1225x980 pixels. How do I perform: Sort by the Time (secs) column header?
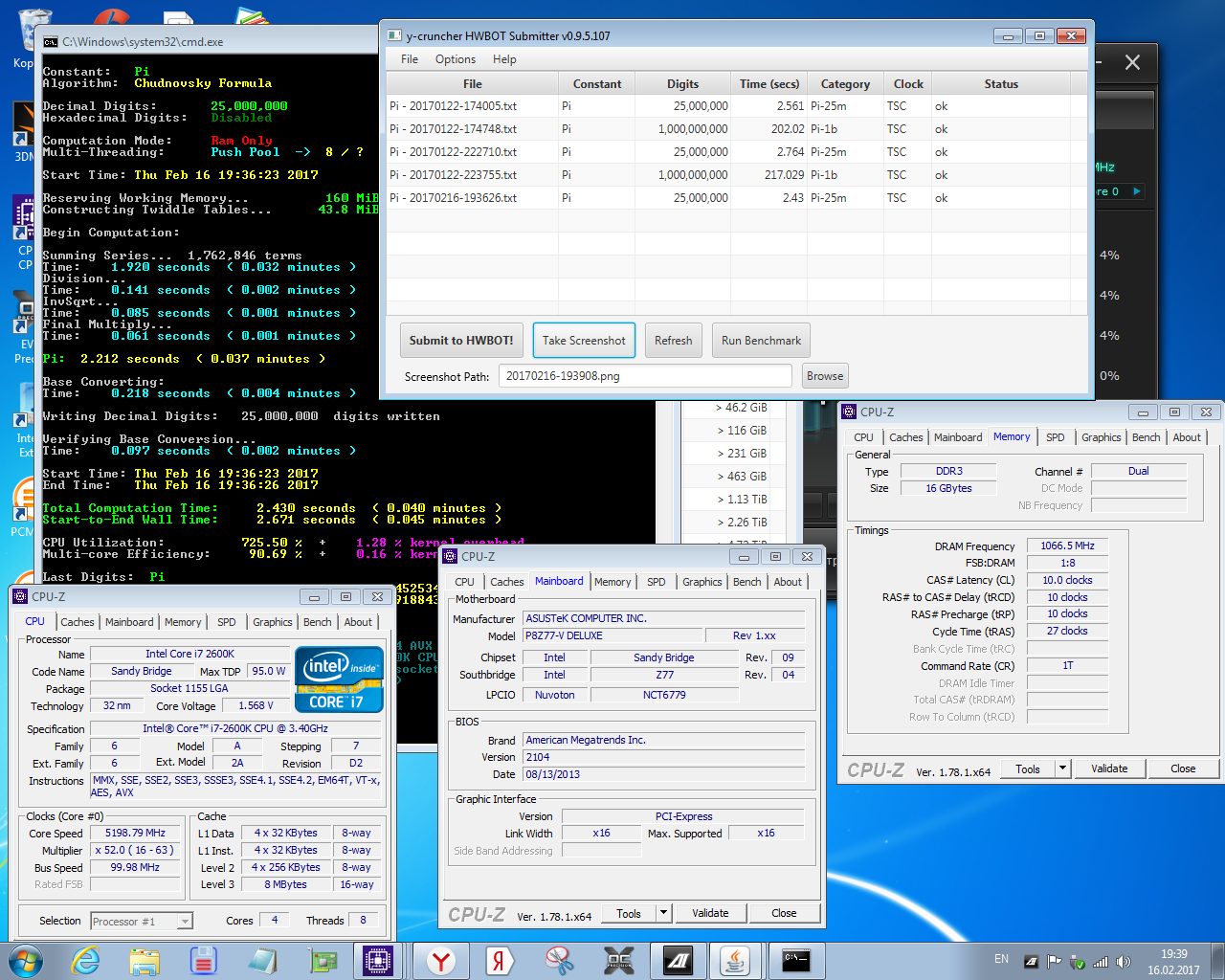[x=769, y=84]
